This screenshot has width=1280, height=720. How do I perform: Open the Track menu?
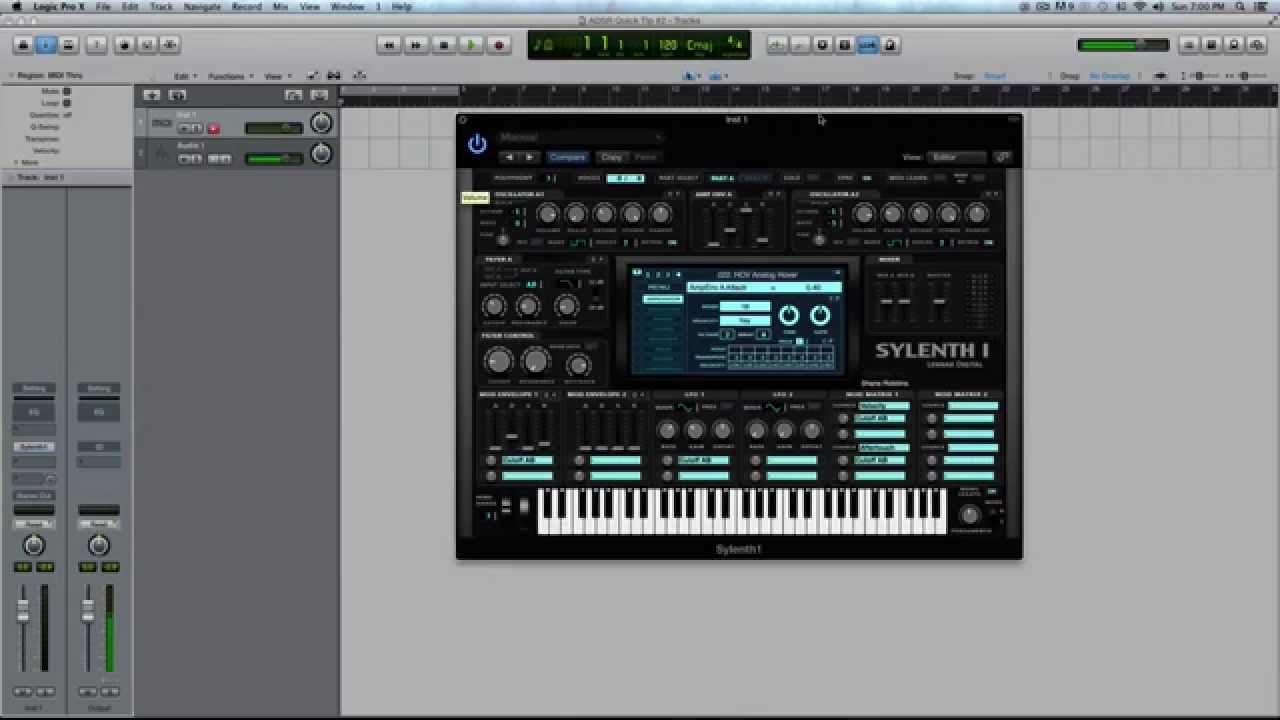click(161, 6)
